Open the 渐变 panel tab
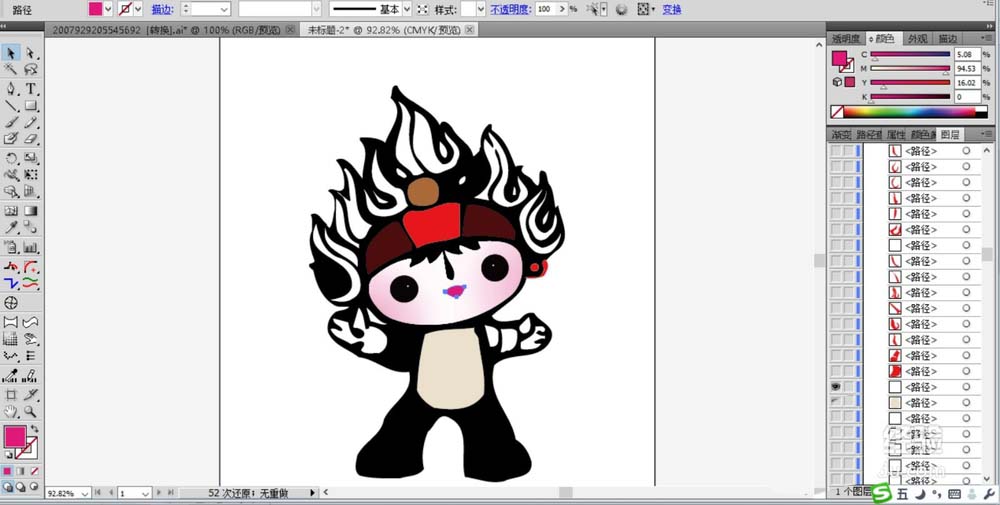This screenshot has width=1000, height=505. pos(841,135)
